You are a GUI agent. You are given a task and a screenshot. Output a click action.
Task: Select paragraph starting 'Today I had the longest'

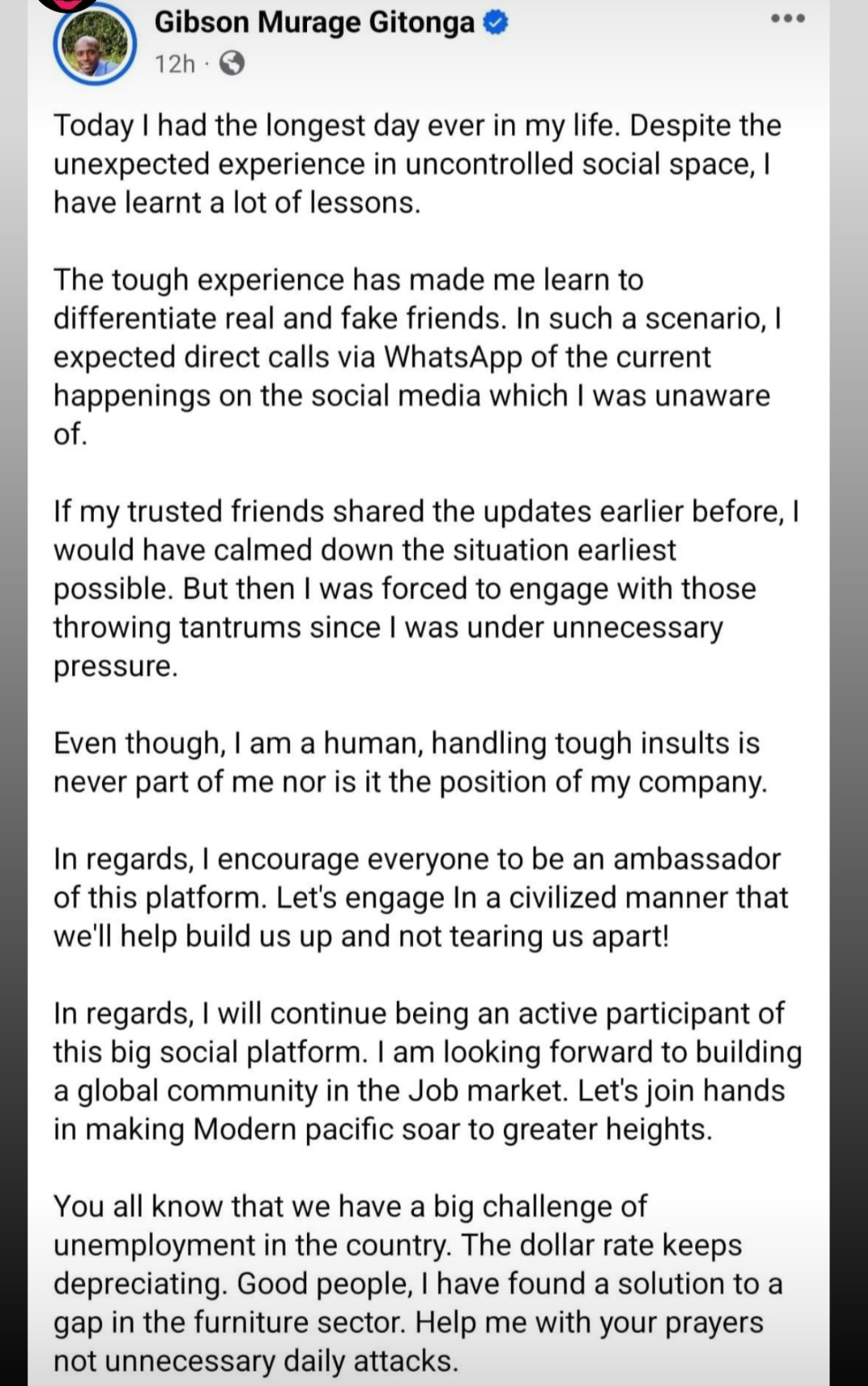tap(417, 164)
